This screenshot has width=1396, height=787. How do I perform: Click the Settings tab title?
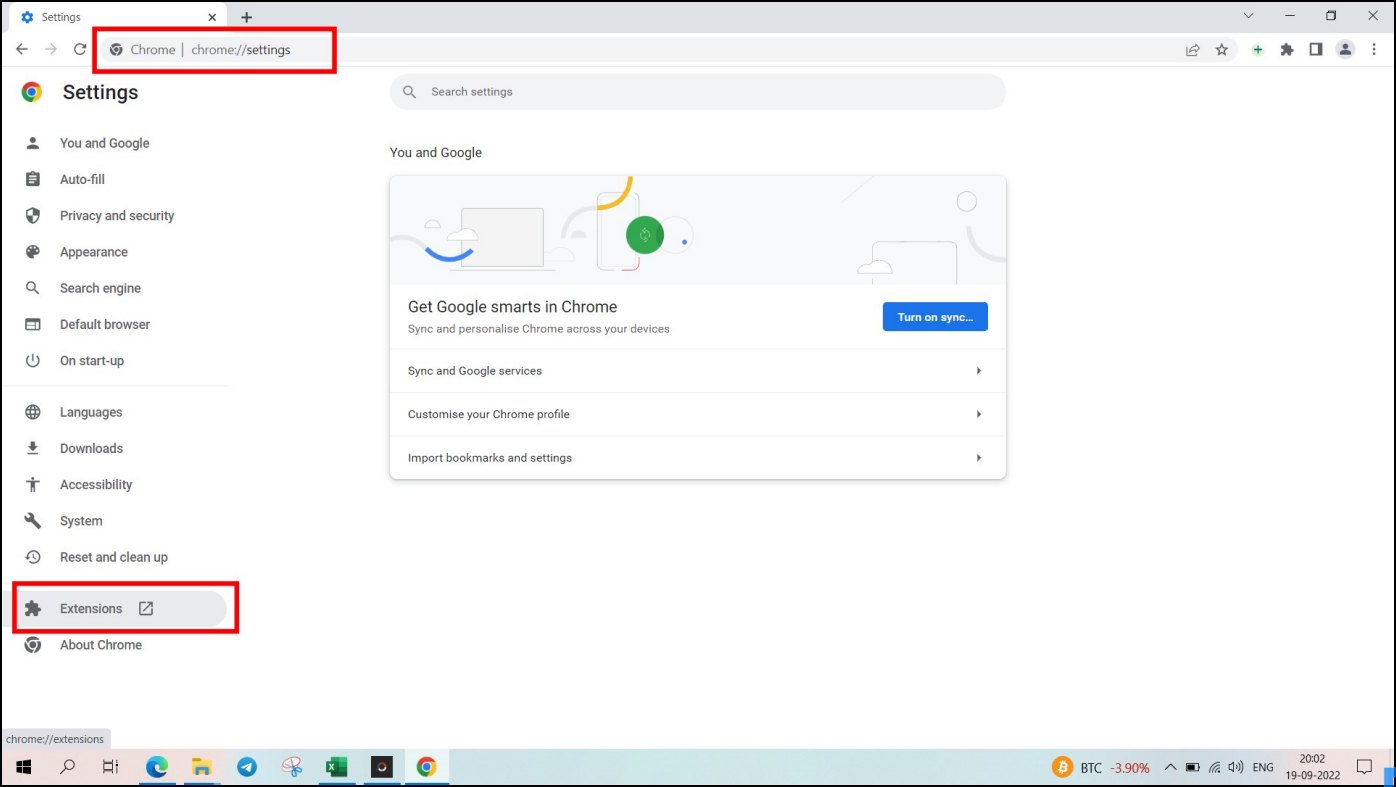click(x=62, y=17)
